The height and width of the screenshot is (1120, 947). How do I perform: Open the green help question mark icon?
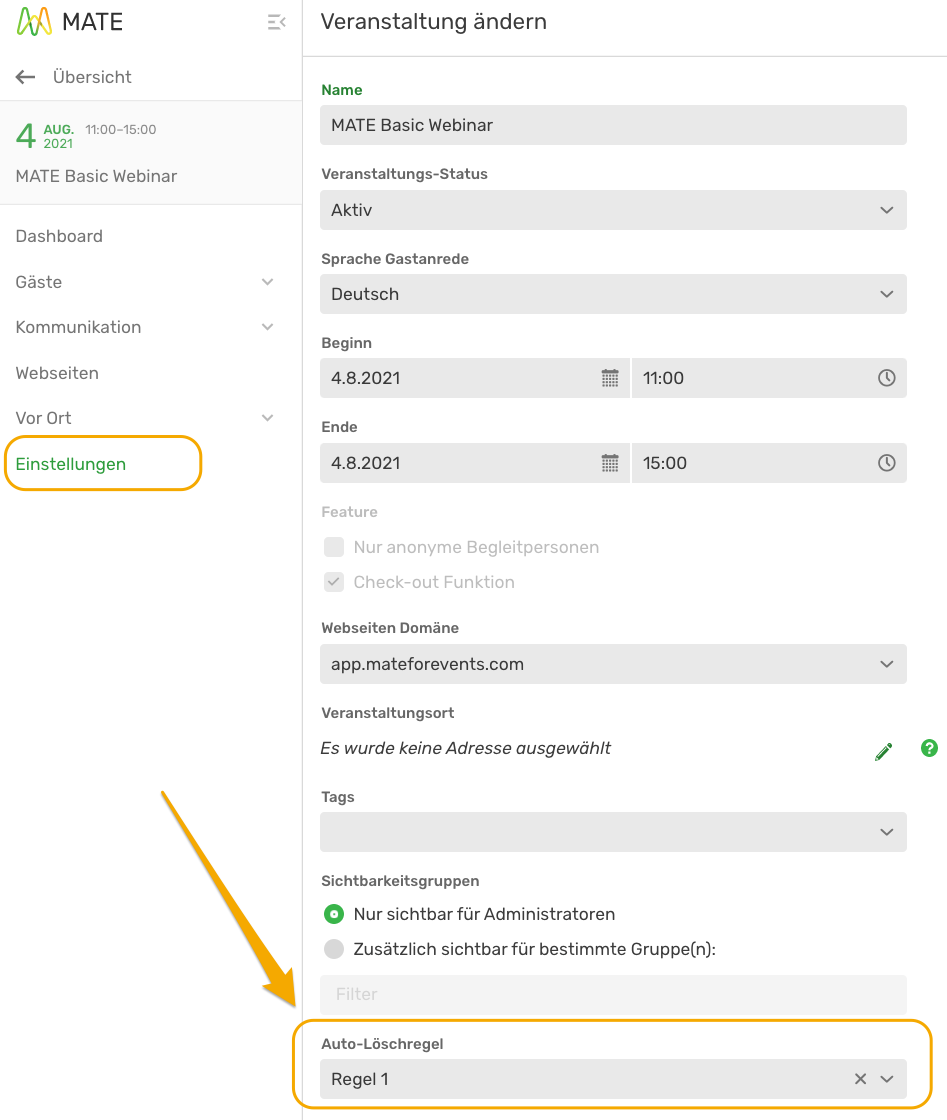[929, 748]
